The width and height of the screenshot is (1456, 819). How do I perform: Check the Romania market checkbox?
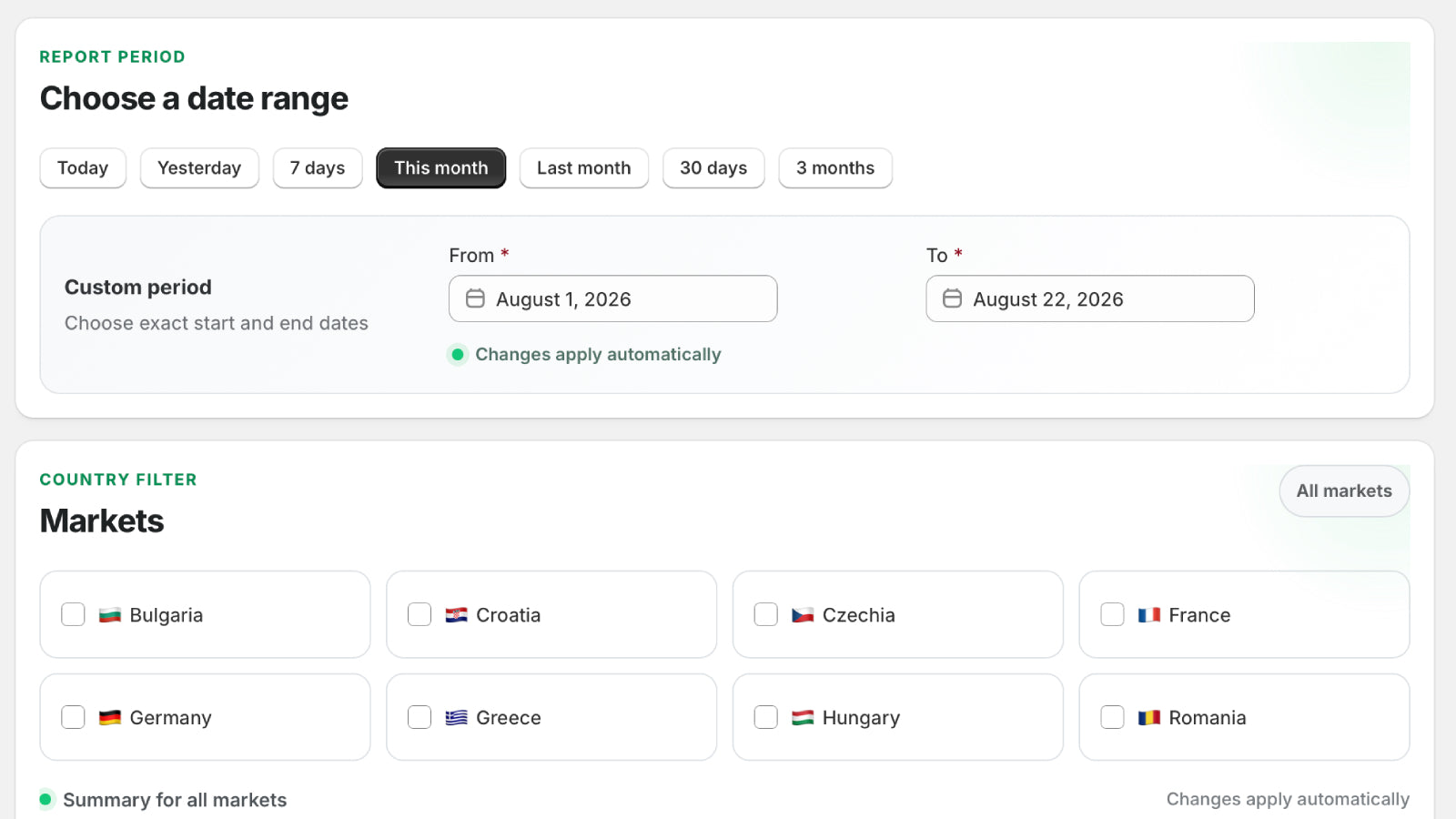(1112, 717)
